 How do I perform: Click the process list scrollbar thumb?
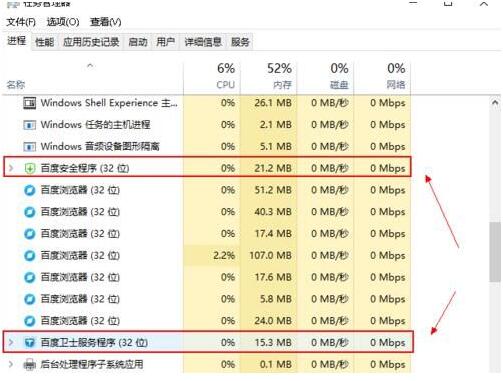point(495,252)
